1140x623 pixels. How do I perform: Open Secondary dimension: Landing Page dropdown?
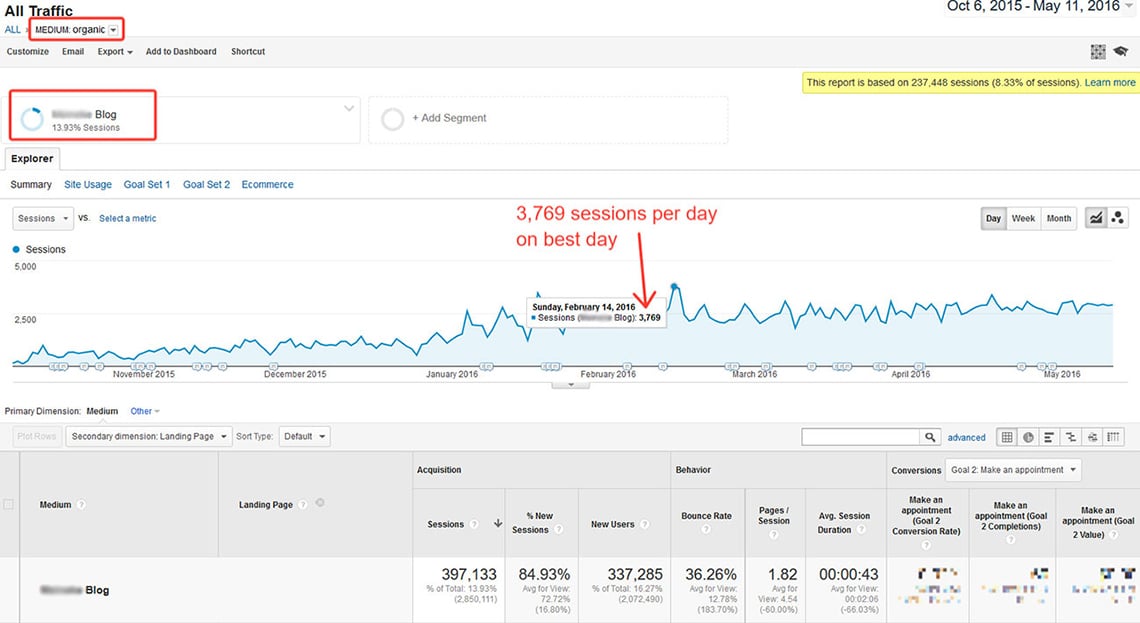149,436
